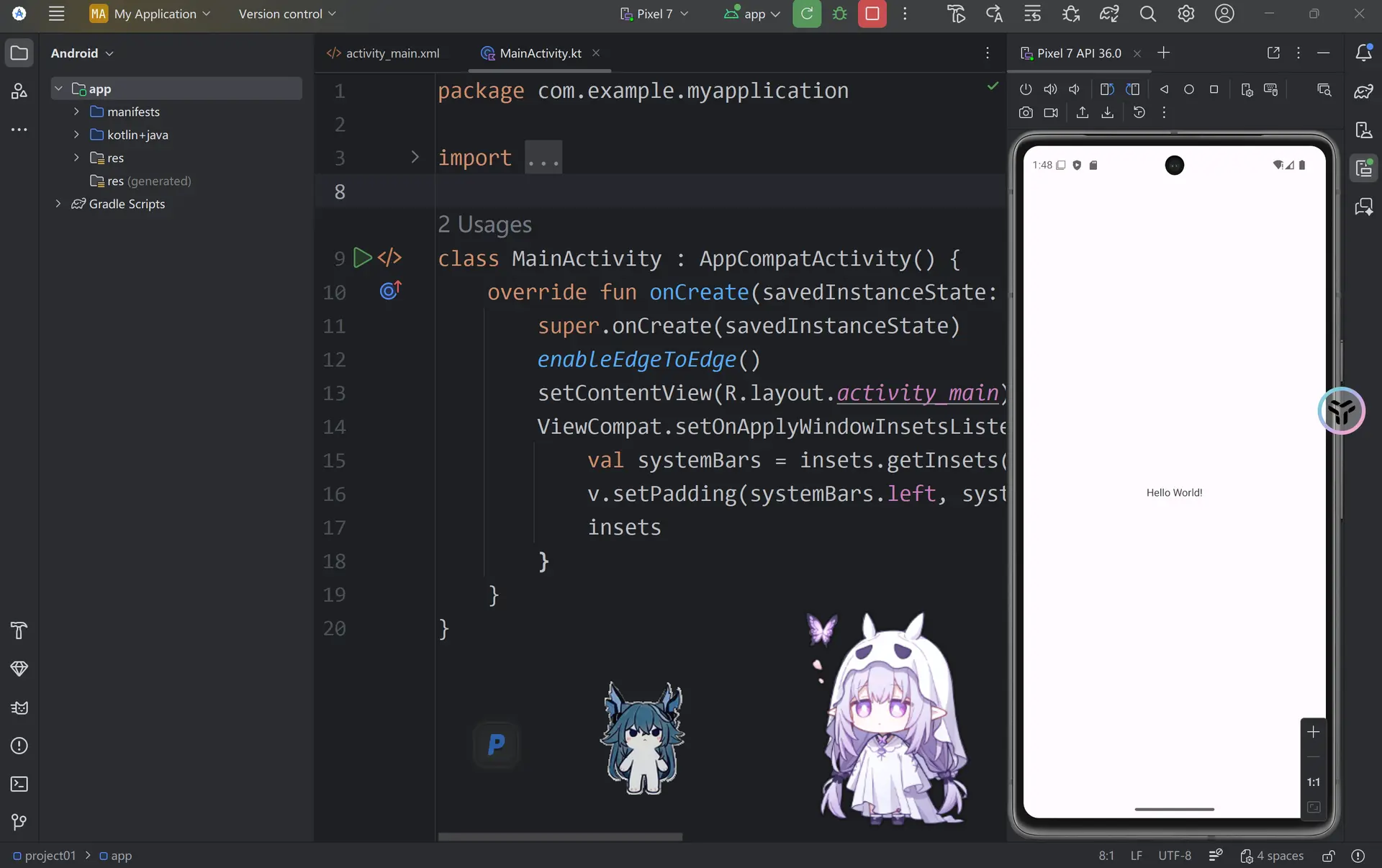Toggle the Running Devices tool window
1382x868 pixels.
(x=1363, y=168)
